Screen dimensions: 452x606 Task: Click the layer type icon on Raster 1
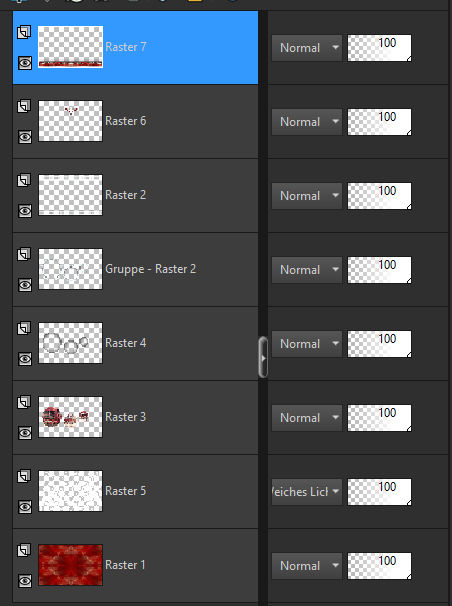(x=24, y=550)
